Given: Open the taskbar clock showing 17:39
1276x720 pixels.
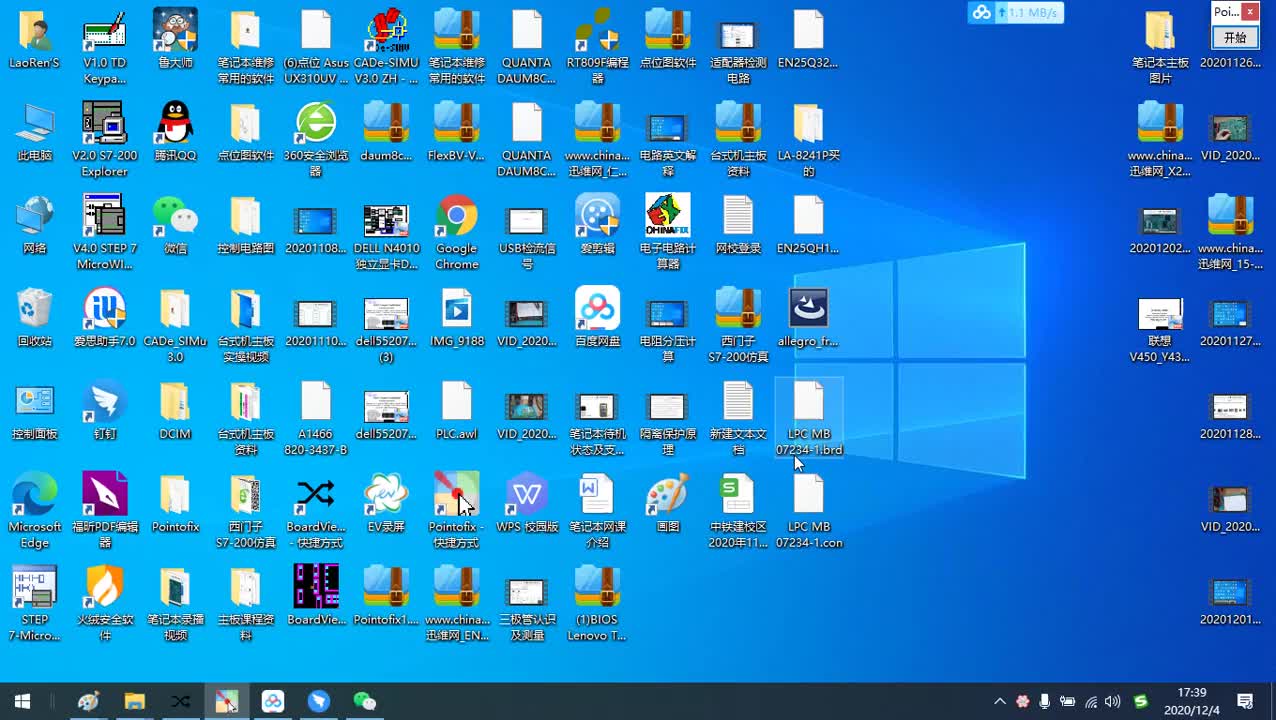Looking at the screenshot, I should 1192,701.
